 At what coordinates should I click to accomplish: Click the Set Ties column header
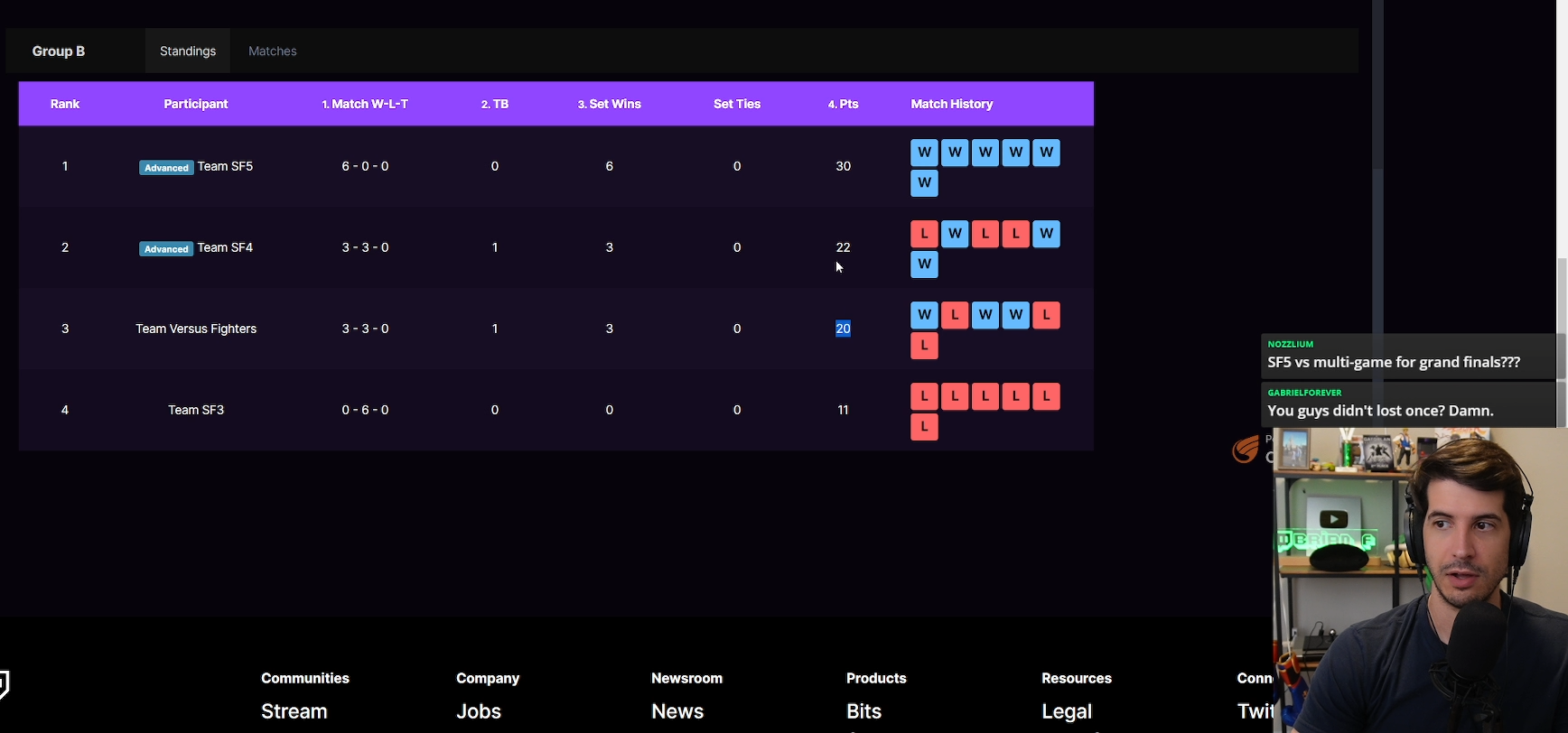click(737, 104)
